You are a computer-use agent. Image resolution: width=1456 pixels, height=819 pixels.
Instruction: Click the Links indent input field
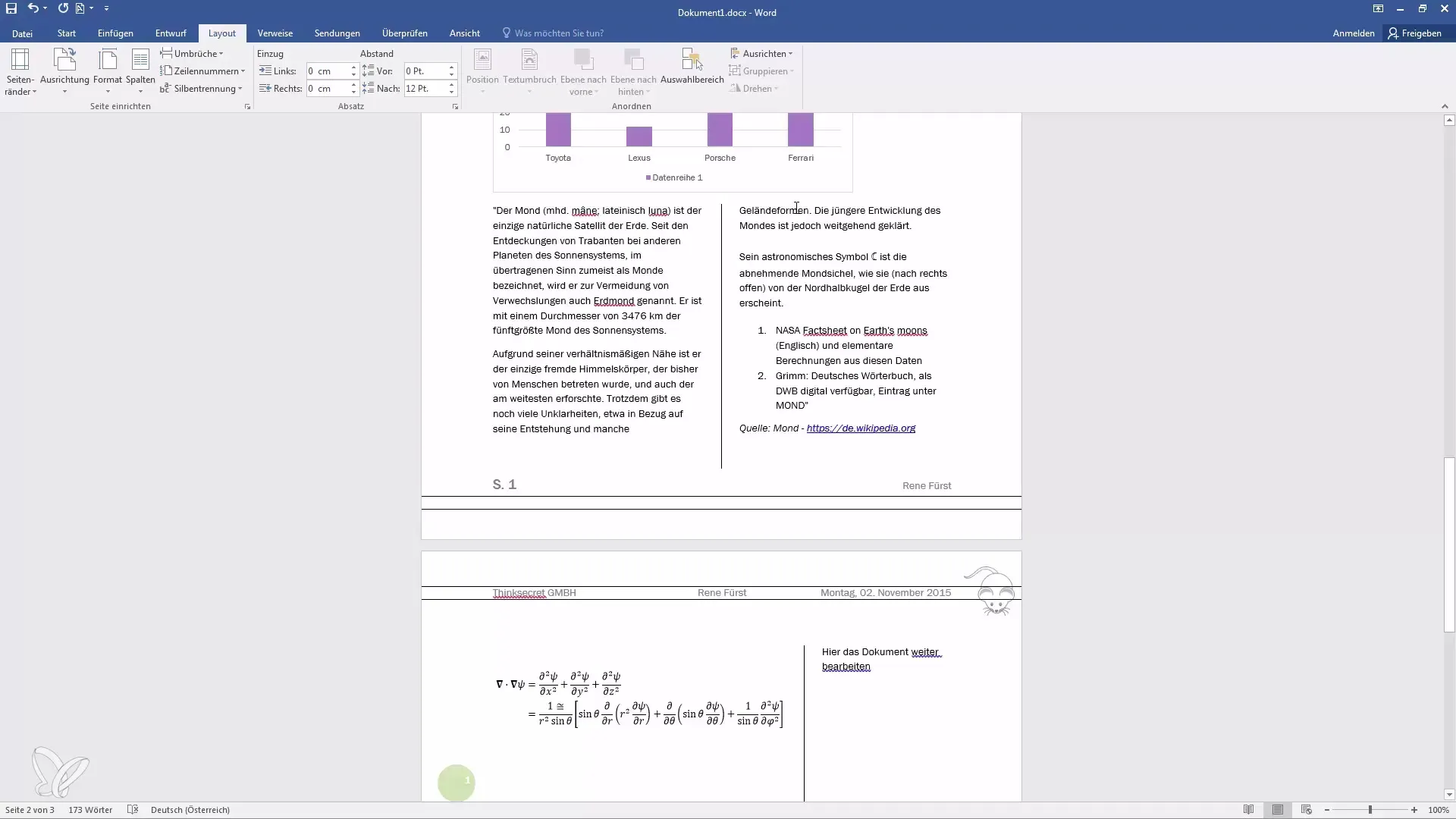(x=327, y=71)
